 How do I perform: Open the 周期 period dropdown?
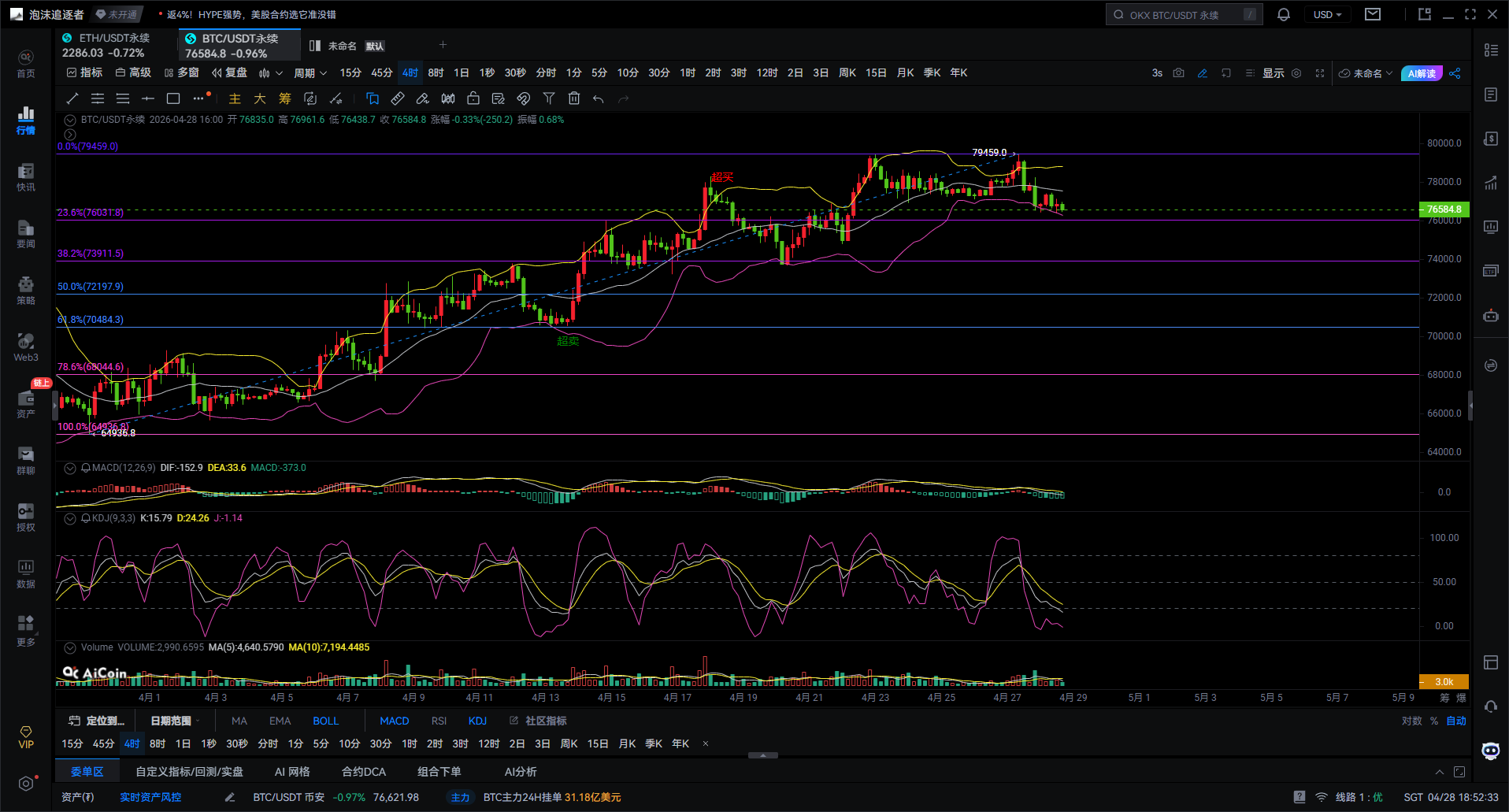pyautogui.click(x=310, y=73)
